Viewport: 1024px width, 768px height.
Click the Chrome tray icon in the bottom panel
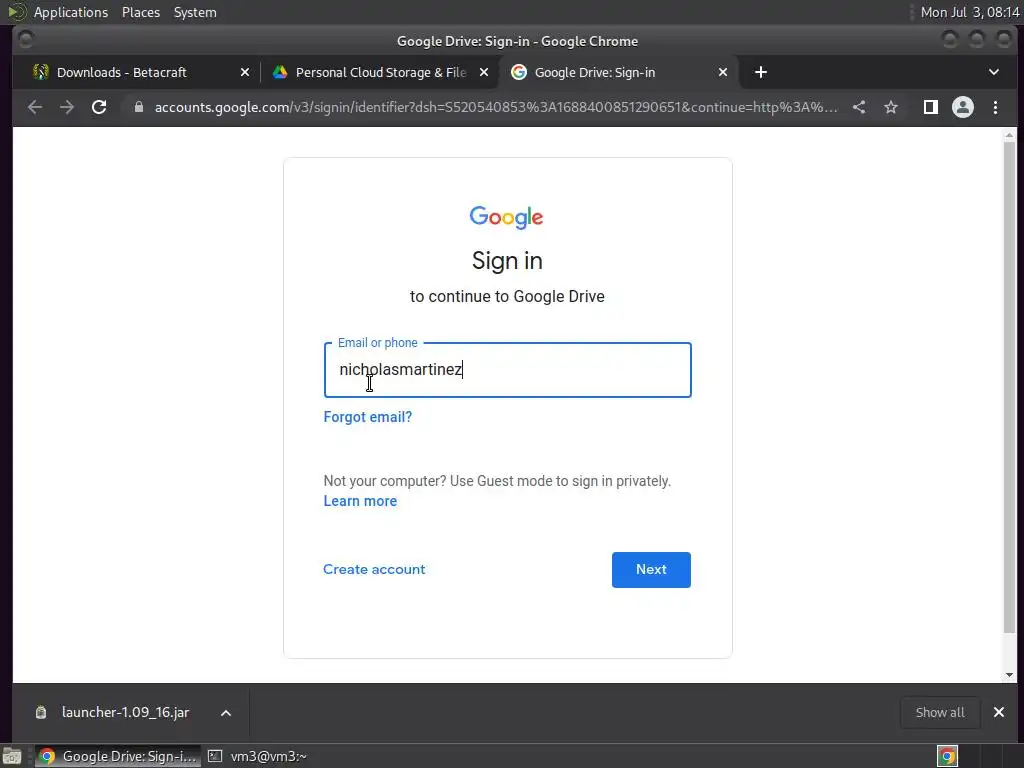[947, 756]
